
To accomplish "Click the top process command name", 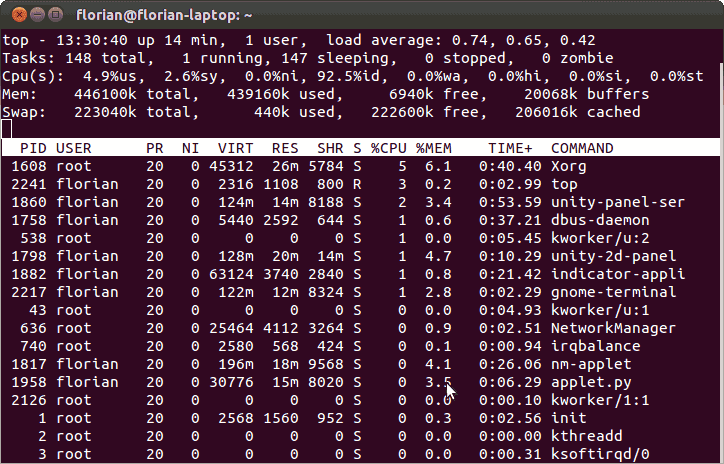I will (x=564, y=185).
